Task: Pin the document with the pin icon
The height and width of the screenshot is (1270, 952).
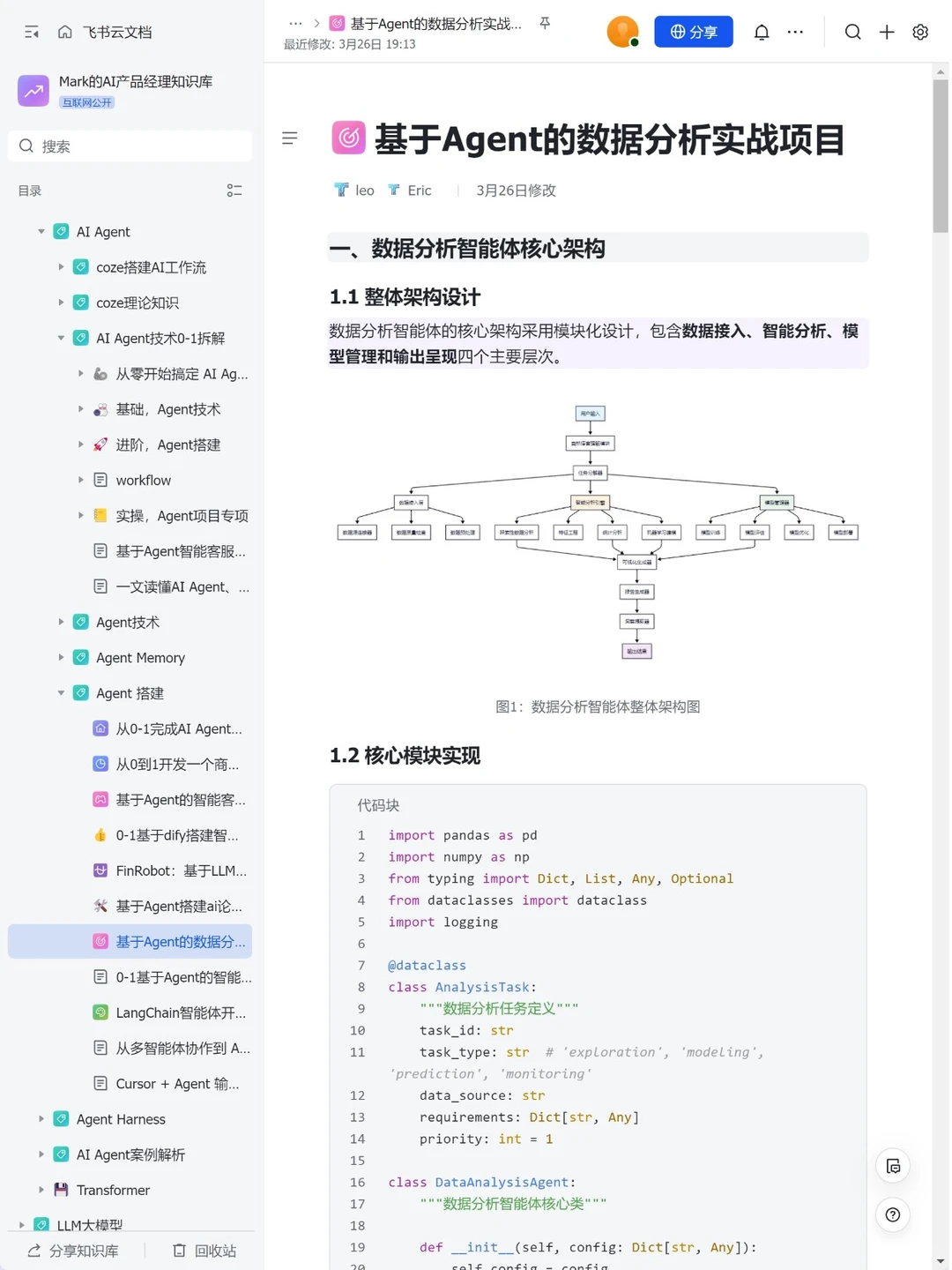Action: click(545, 24)
